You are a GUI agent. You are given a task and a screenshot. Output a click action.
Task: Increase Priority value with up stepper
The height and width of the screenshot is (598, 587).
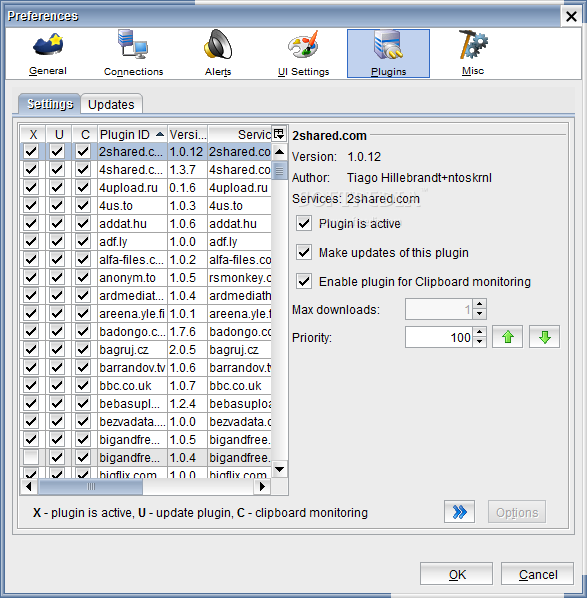coord(479,332)
